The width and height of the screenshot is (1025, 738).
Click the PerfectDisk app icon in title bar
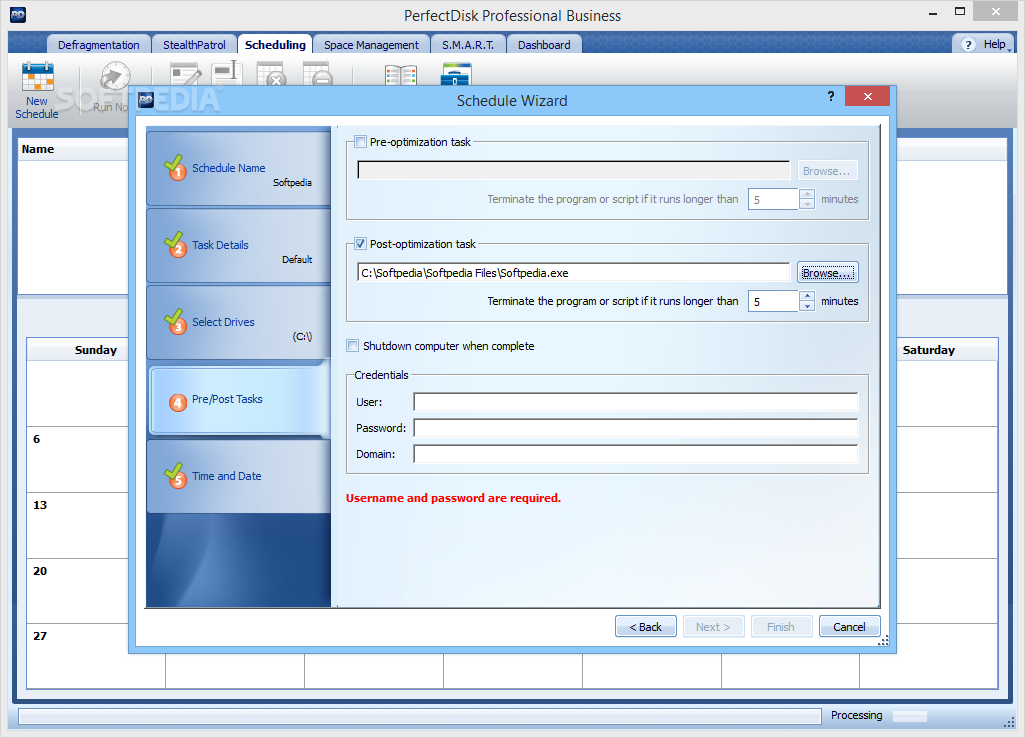tap(18, 15)
